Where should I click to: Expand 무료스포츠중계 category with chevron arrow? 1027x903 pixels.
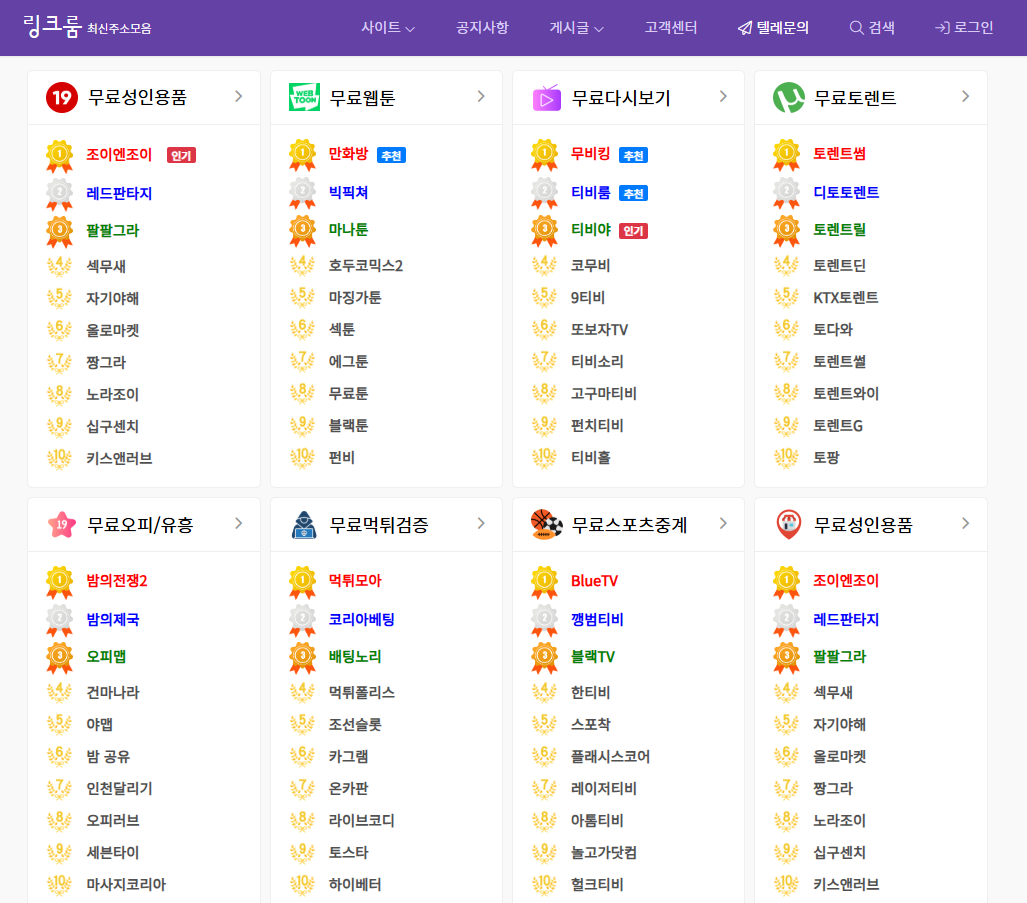pos(723,524)
